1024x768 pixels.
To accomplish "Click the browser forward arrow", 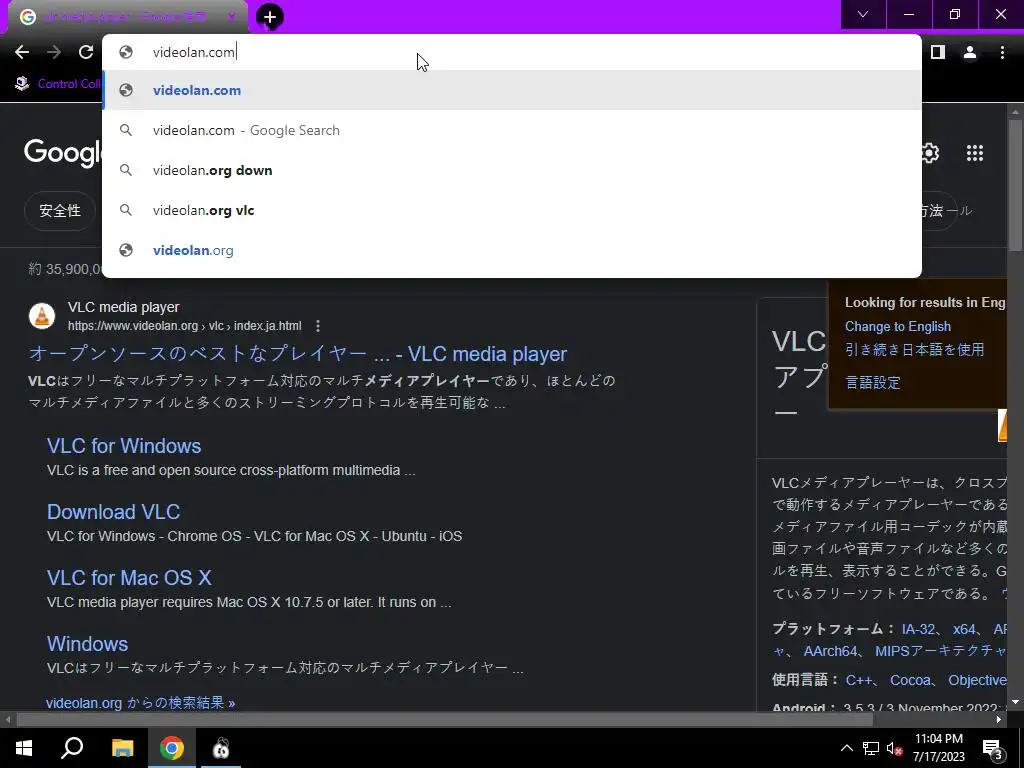I will [x=54, y=52].
